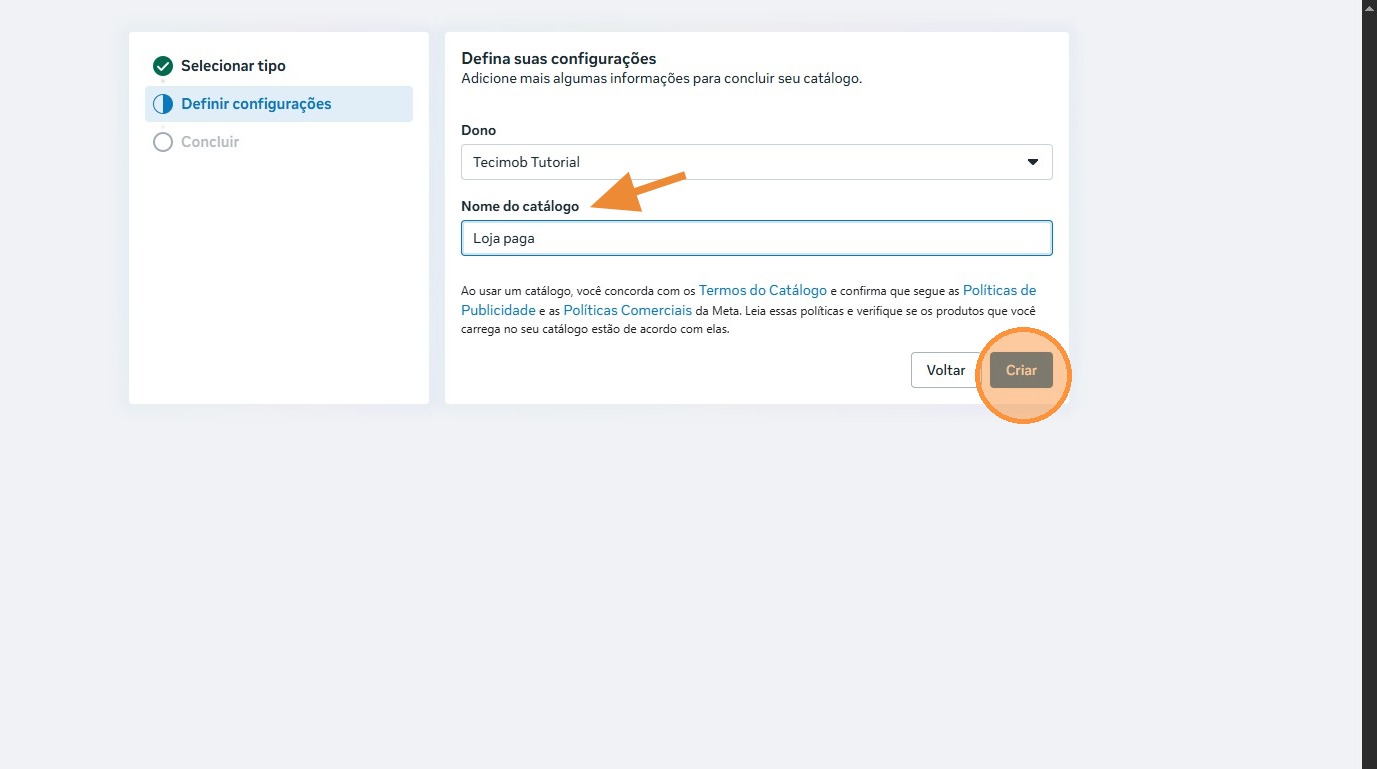Viewport: 1377px width, 769px height.
Task: Expand the Dono dropdown arrow
Action: (1033, 162)
